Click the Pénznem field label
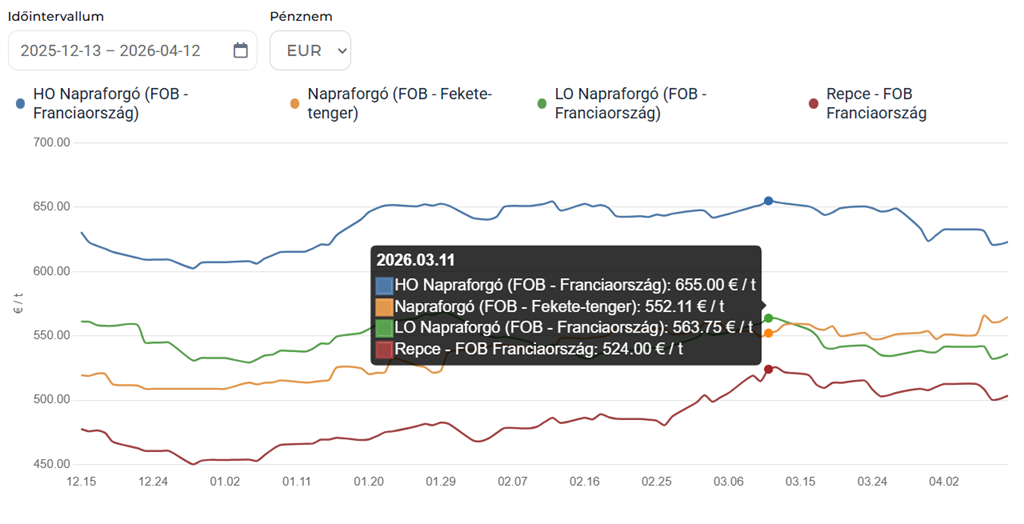 (x=301, y=17)
